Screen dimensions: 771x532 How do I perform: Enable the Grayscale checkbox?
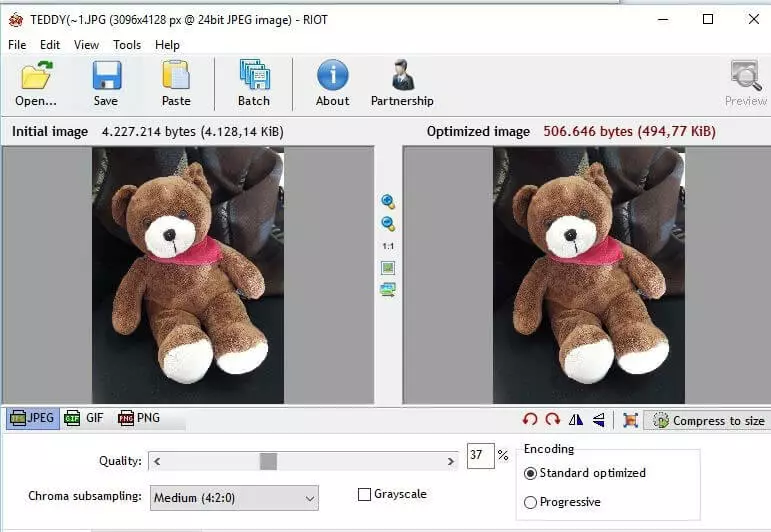pos(364,495)
